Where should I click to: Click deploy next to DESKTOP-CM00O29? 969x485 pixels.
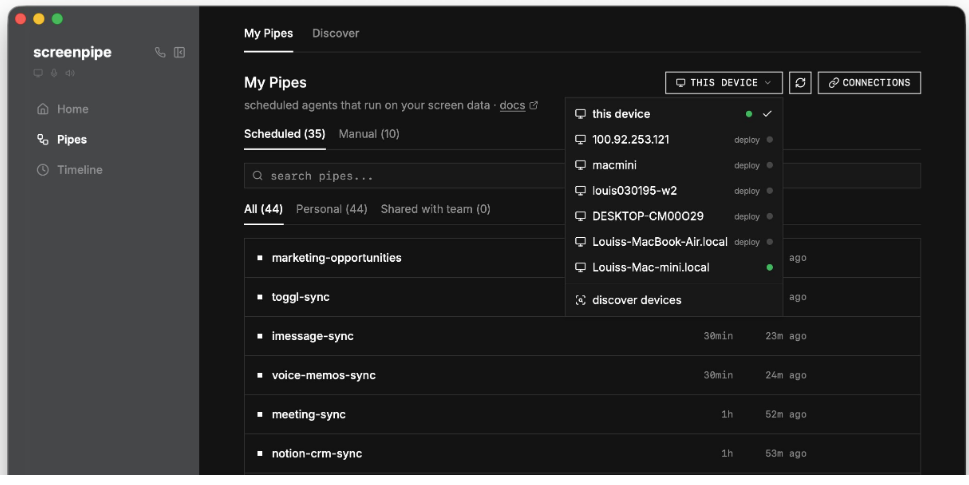coord(747,216)
